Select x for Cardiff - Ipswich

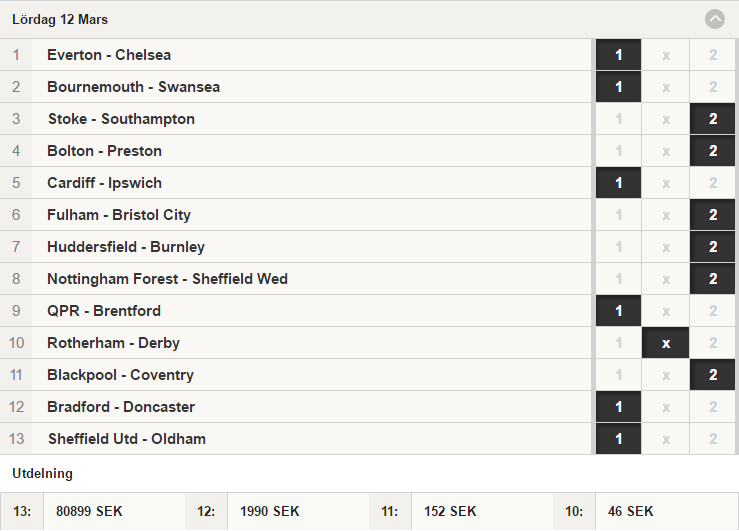tap(665, 183)
